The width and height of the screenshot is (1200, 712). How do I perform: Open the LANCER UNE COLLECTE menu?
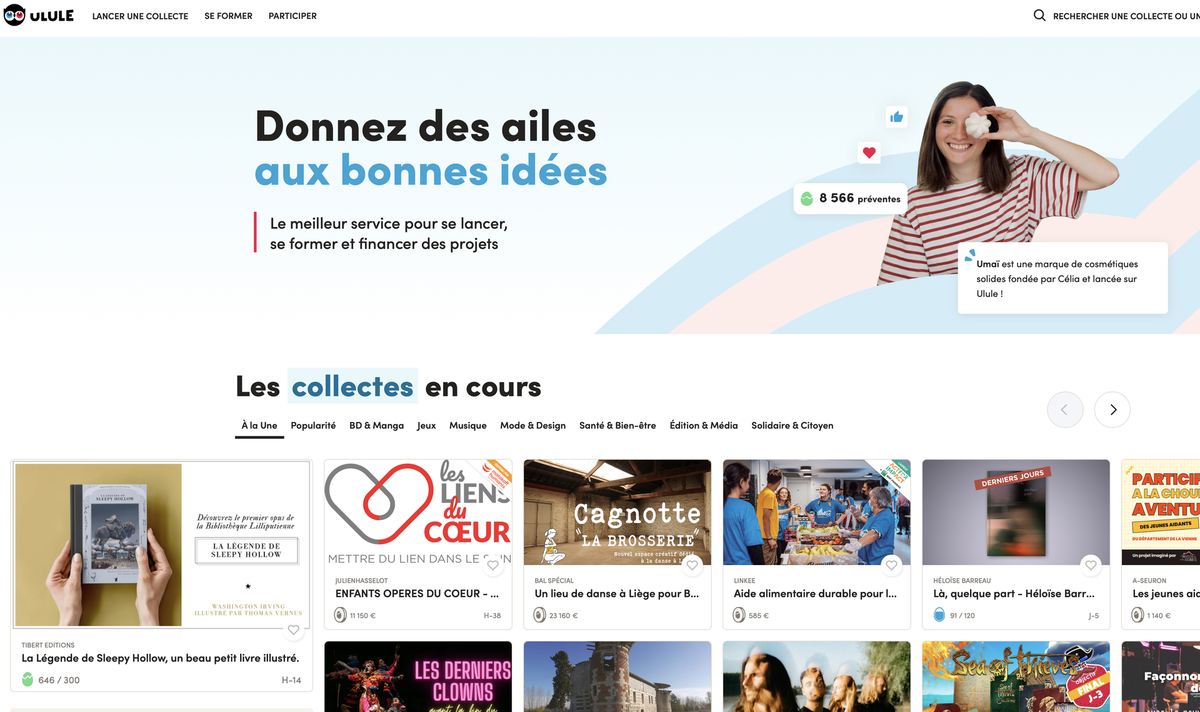140,16
